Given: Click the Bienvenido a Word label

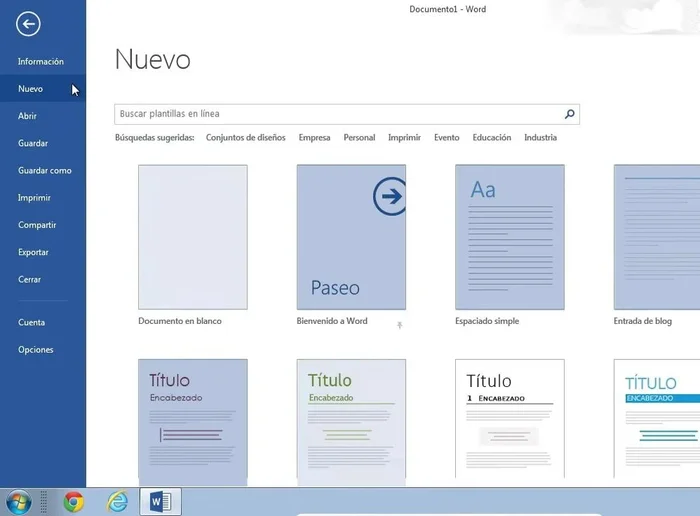Looking at the screenshot, I should [x=332, y=321].
